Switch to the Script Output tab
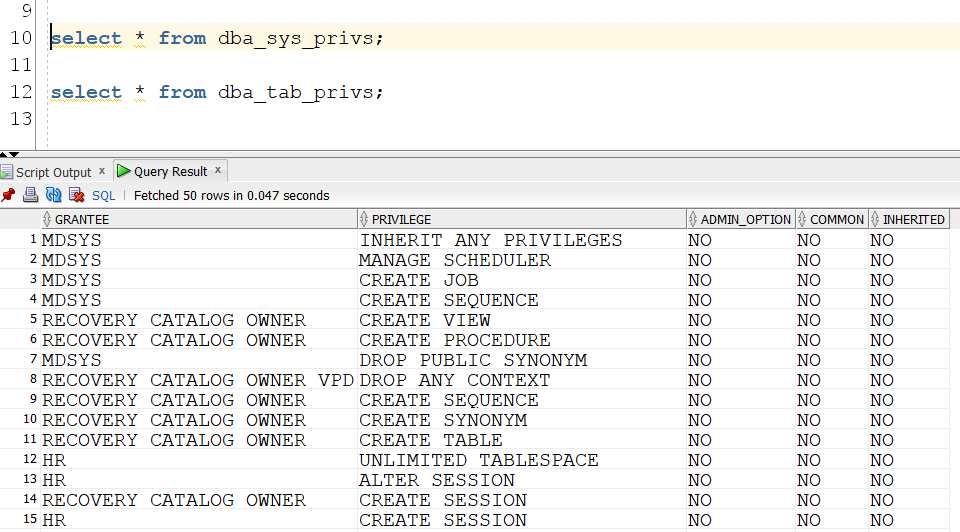Viewport: 960px width, 532px height. [53, 172]
